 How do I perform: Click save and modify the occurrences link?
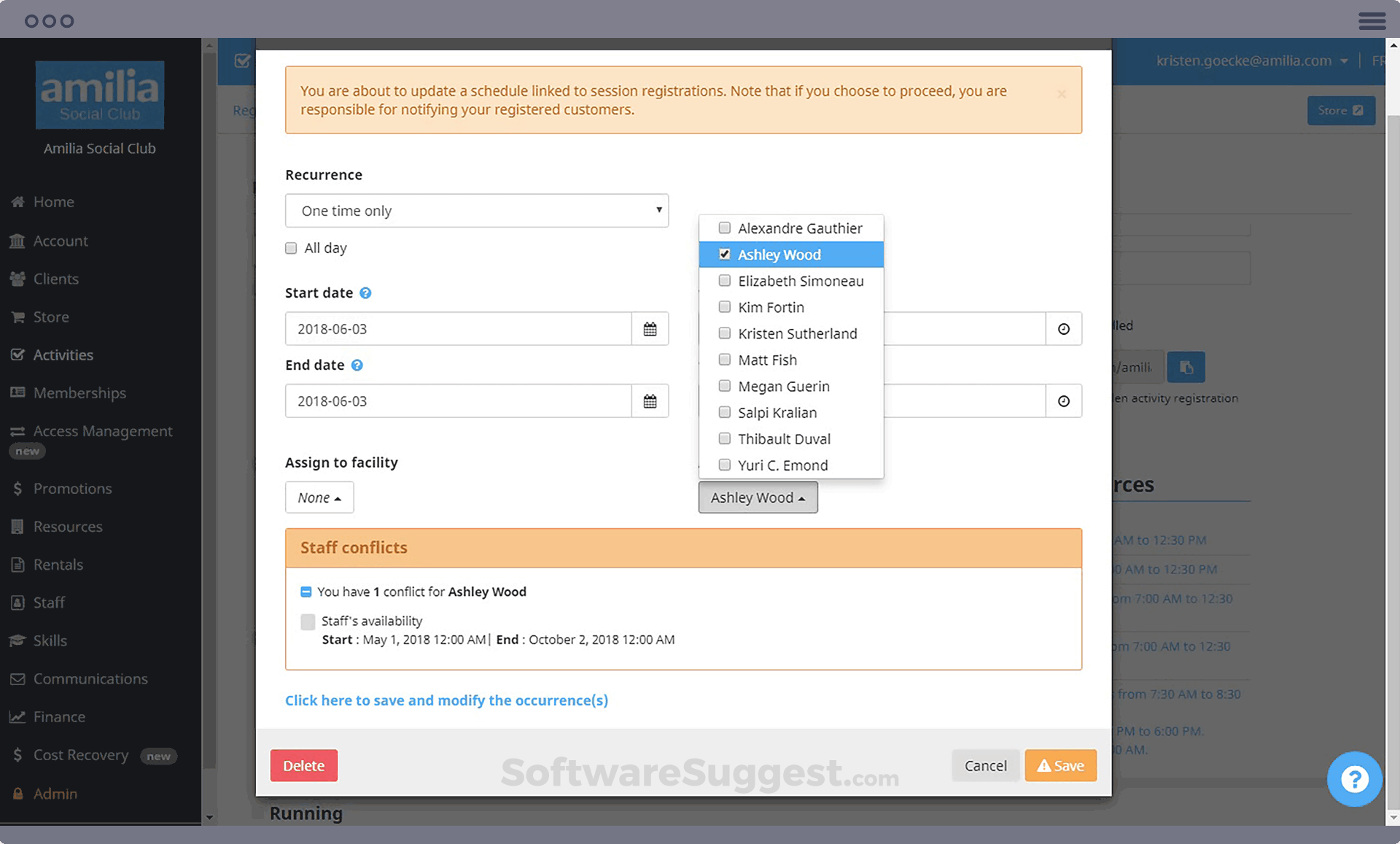click(x=446, y=700)
